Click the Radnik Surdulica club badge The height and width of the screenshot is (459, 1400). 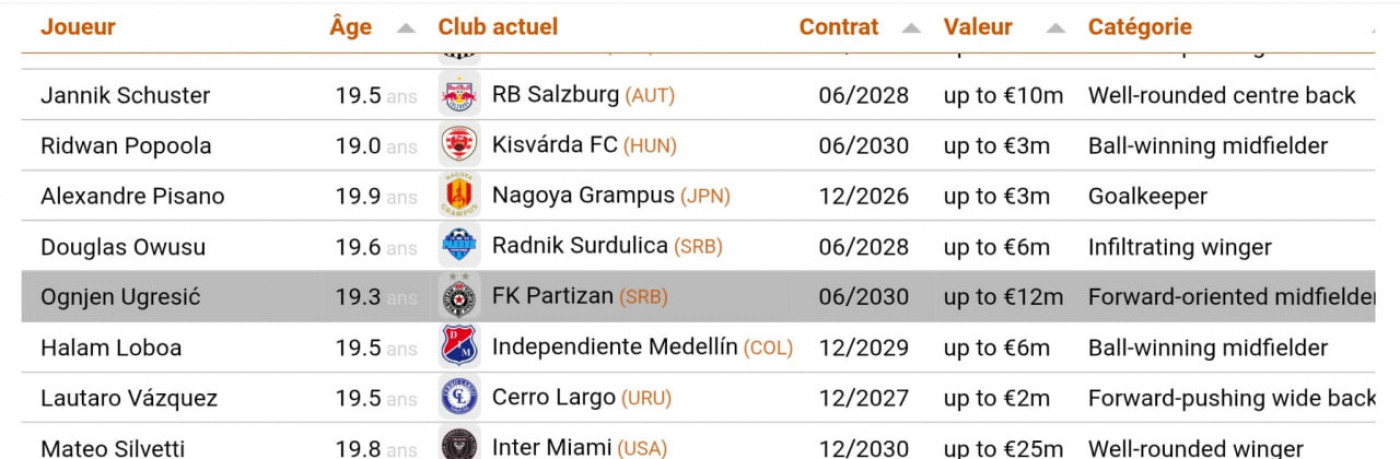459,246
